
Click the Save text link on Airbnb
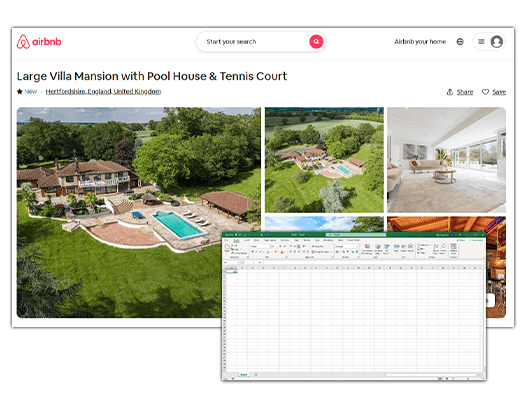tap(499, 92)
